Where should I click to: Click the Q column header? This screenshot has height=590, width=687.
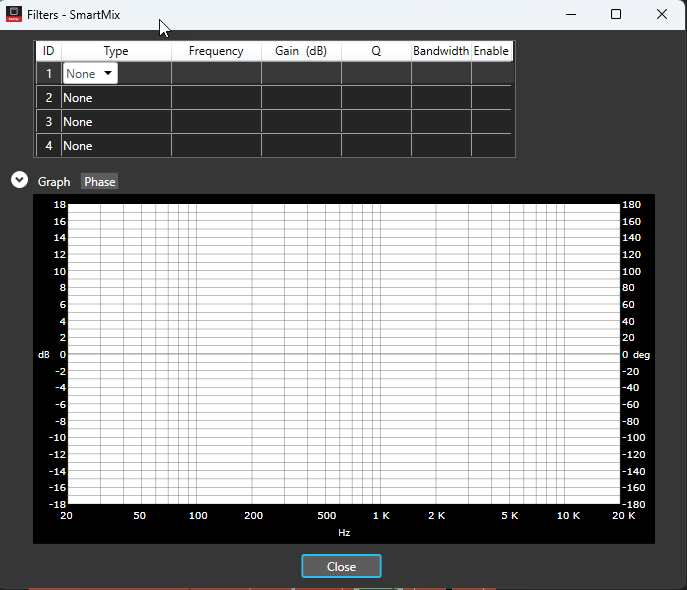(376, 51)
